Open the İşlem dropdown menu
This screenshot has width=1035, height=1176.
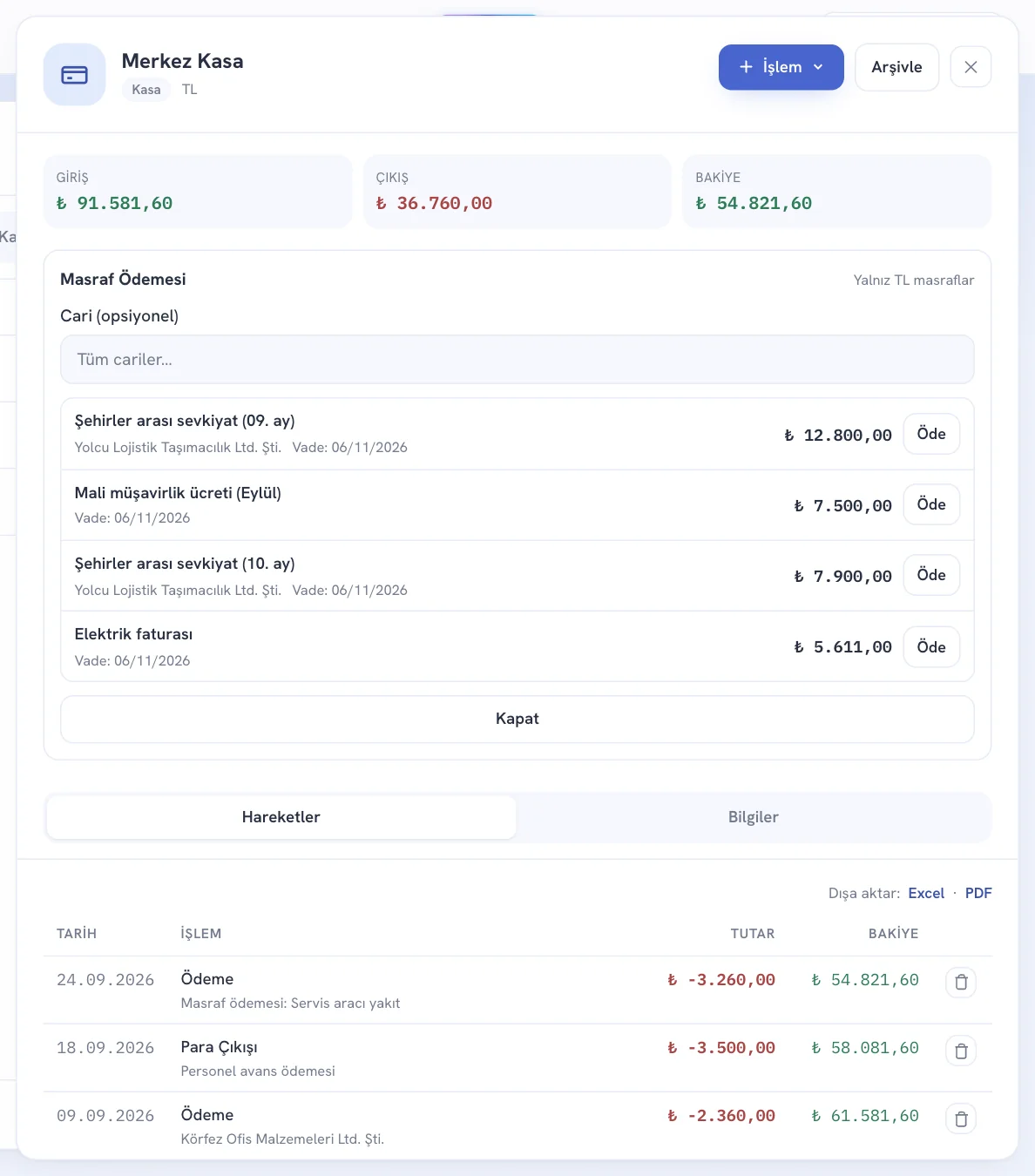(x=781, y=67)
